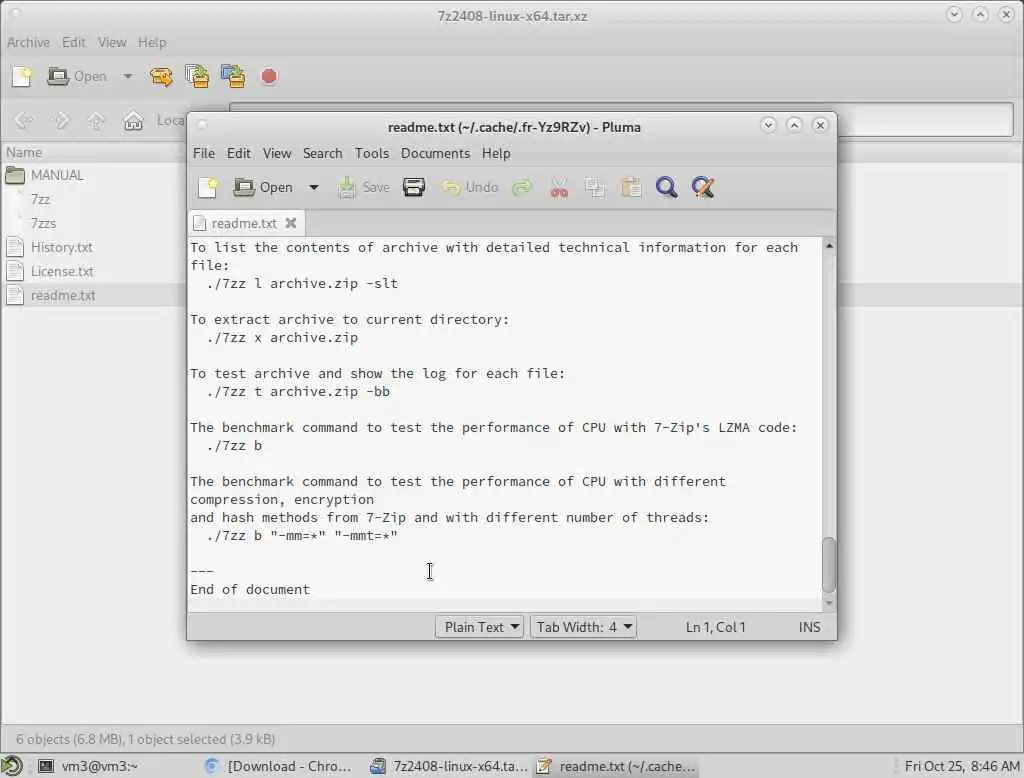Change Tab Width setting dropdown
The image size is (1024, 778).
pyautogui.click(x=583, y=627)
